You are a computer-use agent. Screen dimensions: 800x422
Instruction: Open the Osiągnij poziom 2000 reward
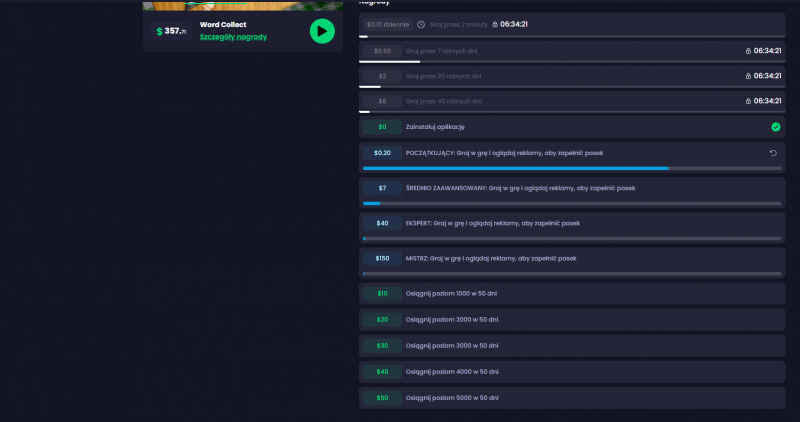pos(572,319)
